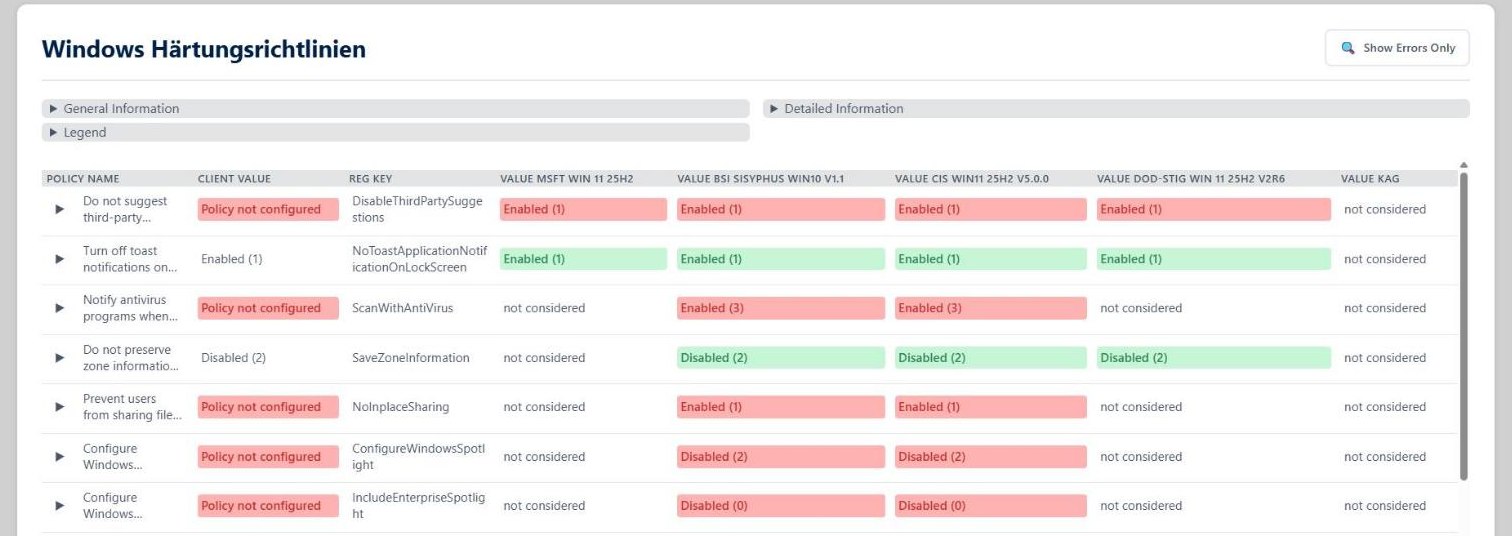Click client value Disabled (2) in SaveZoneInformation row
The image size is (1512, 536).
[x=233, y=358]
